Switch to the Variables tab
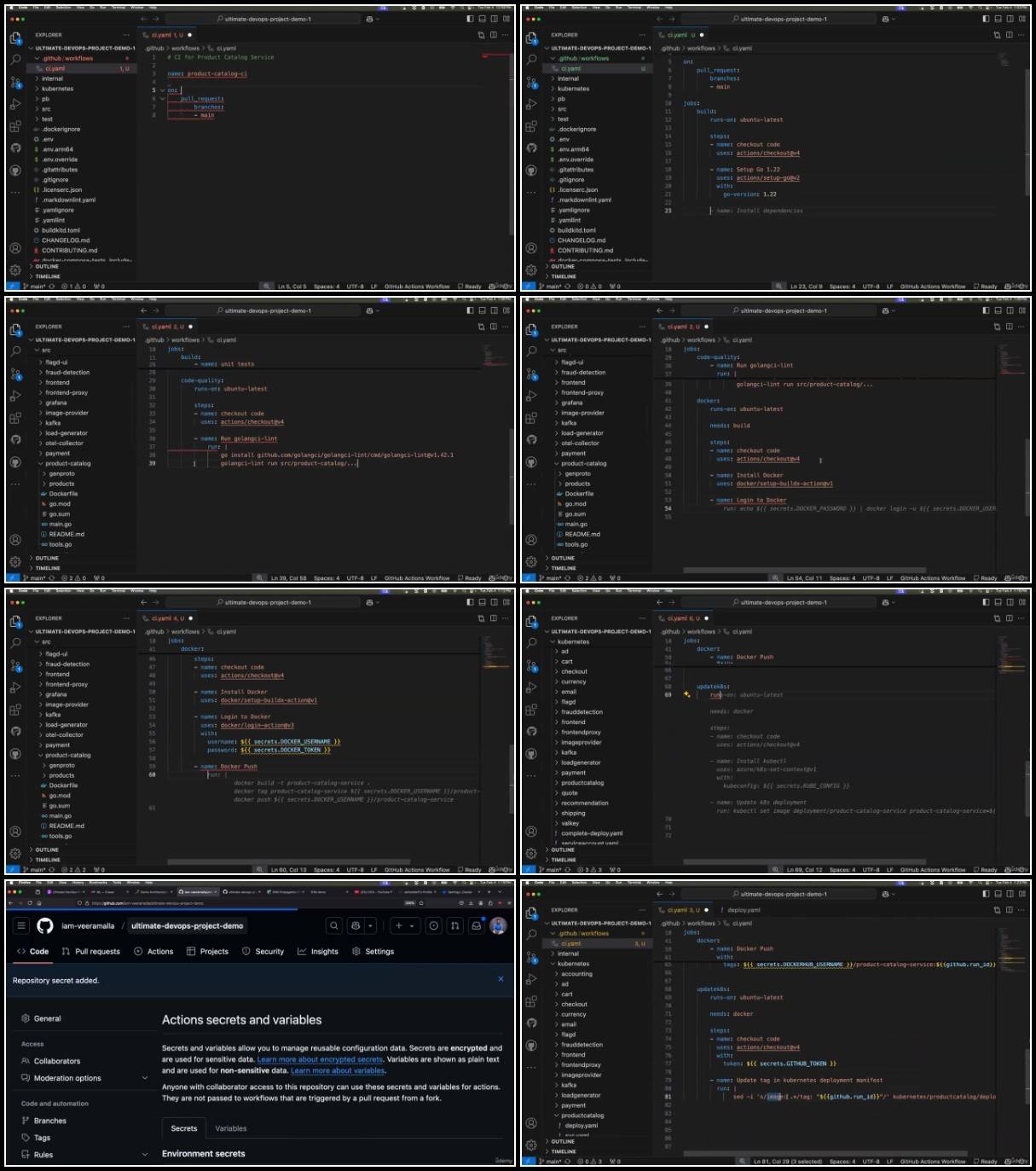This screenshot has width=1036, height=1171. point(231,1128)
